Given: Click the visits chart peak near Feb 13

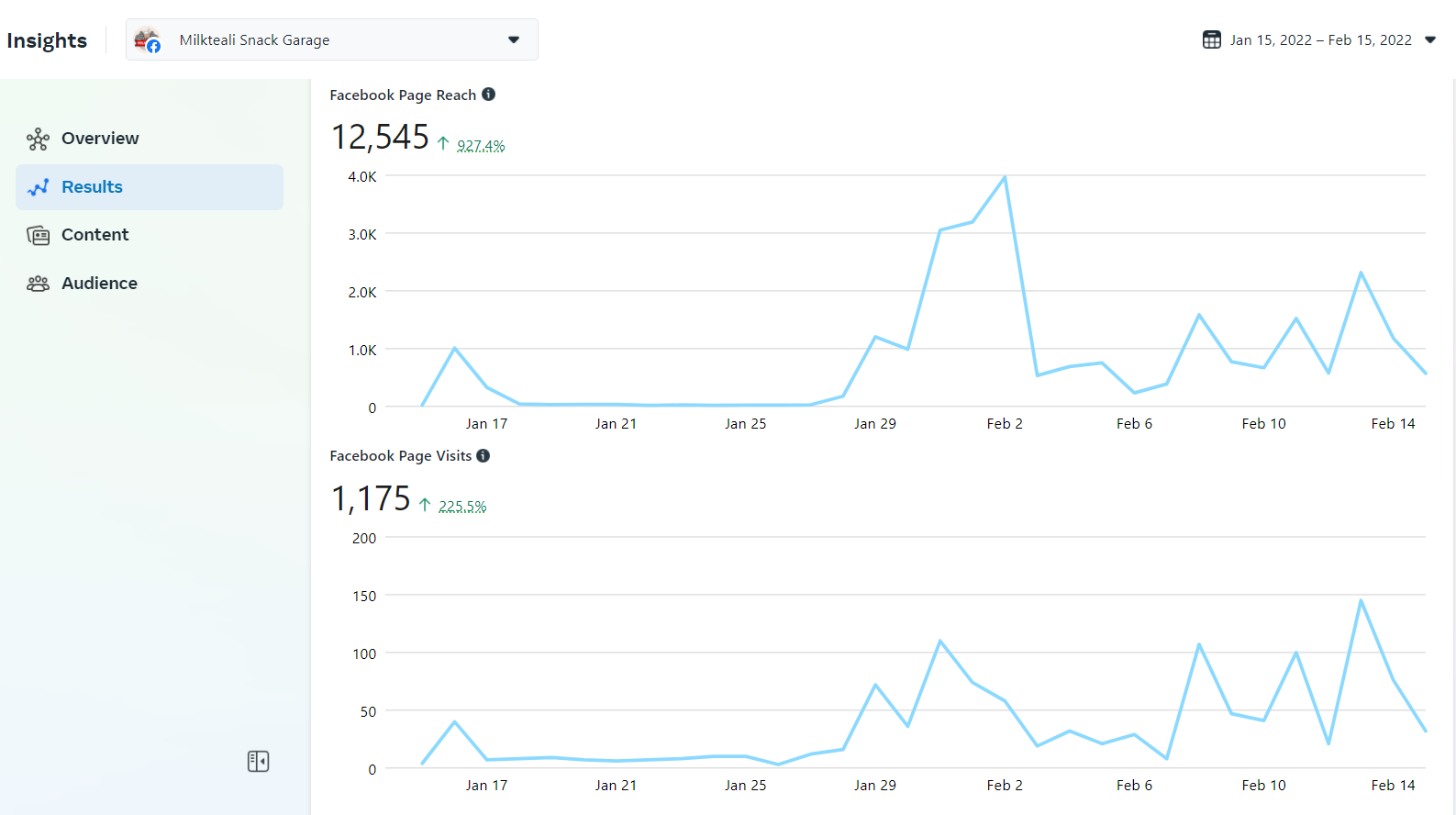Looking at the screenshot, I should [x=1361, y=600].
